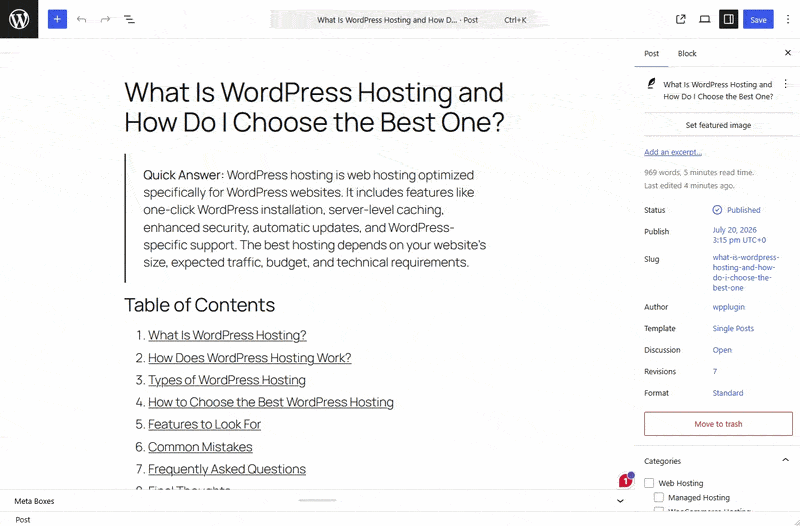Viewport: 800px width, 526px height.
Task: Open the command palette title bar
Action: (x=409, y=20)
